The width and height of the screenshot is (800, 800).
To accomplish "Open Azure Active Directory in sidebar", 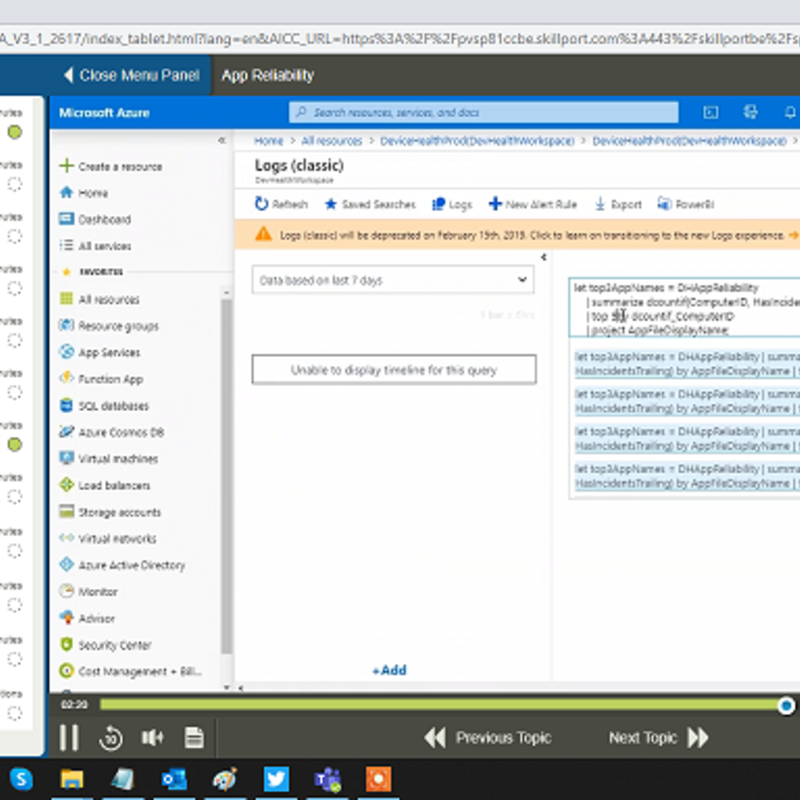I will click(131, 565).
